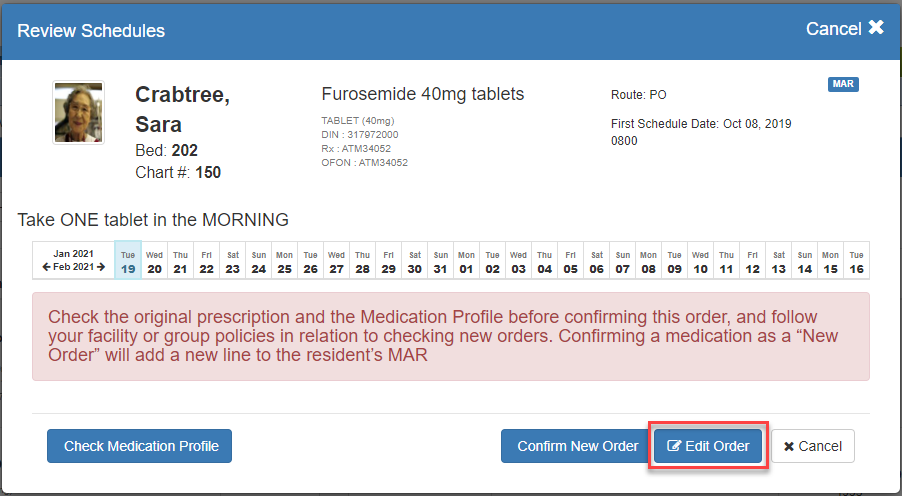Click the previous month left arrow

pos(46,268)
